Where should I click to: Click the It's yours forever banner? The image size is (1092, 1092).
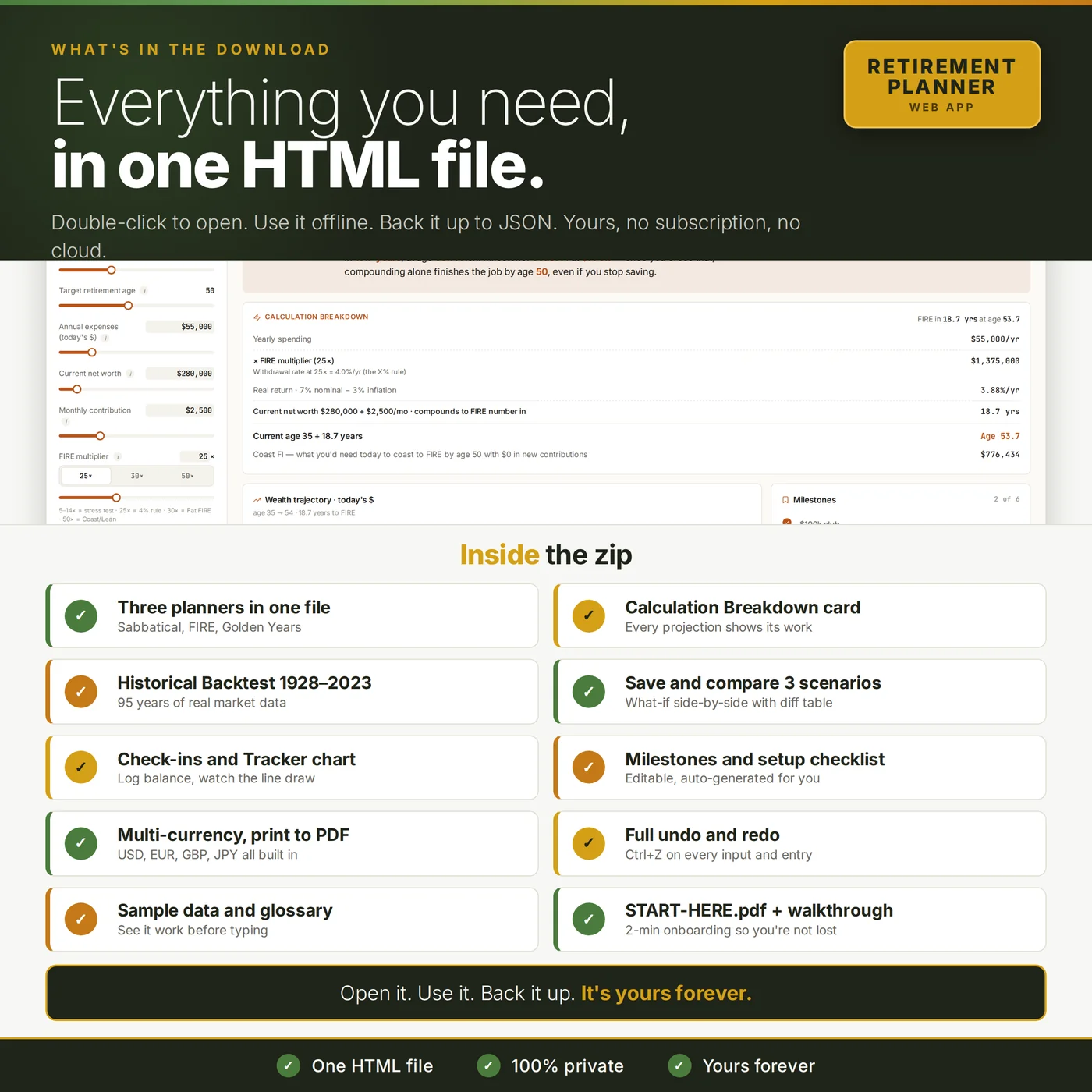[x=546, y=993]
